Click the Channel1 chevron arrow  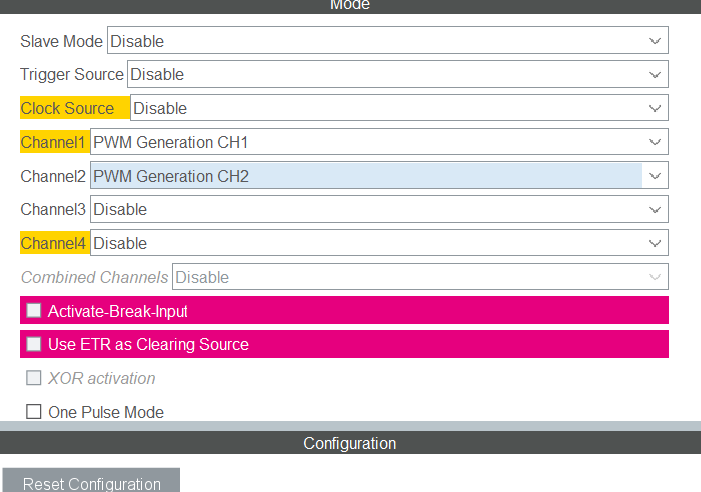[x=655, y=142]
